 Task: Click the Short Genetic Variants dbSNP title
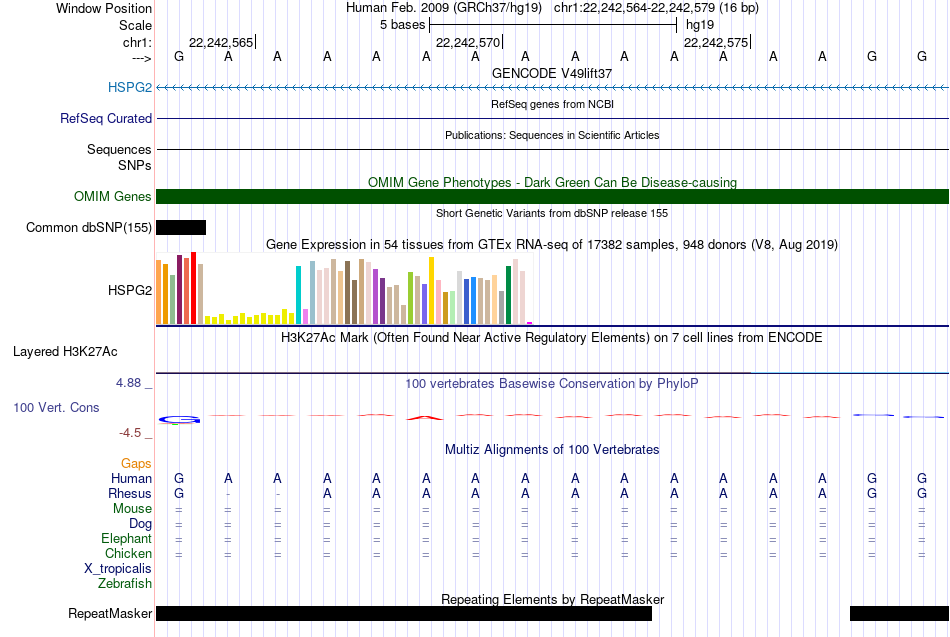point(552,213)
